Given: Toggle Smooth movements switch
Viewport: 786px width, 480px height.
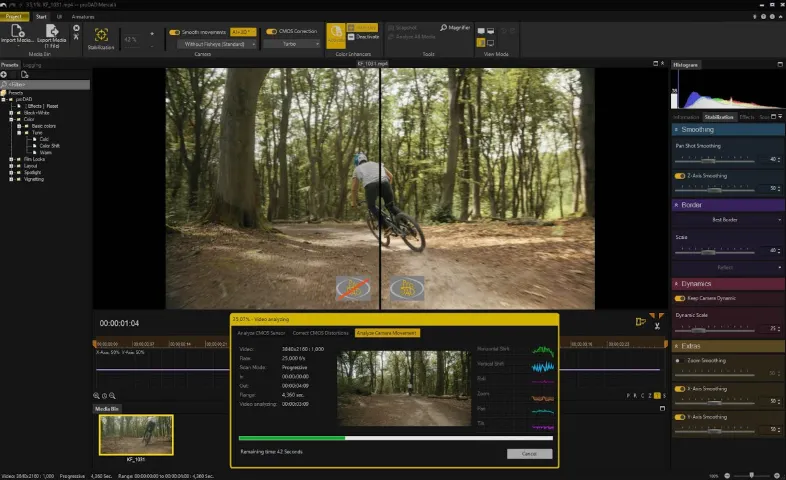Looking at the screenshot, I should [174, 32].
